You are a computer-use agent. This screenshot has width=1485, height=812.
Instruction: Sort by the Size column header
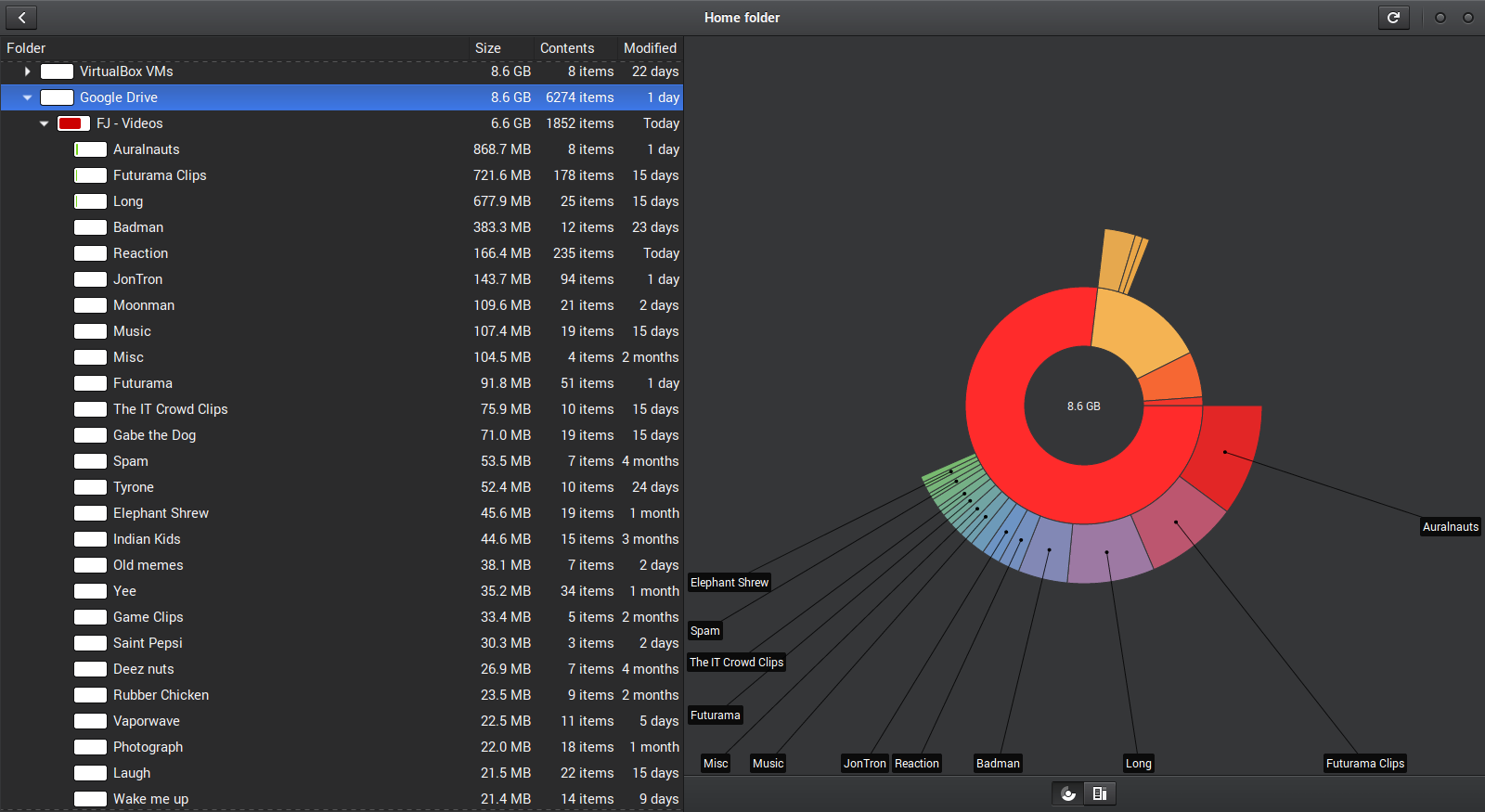(x=487, y=48)
